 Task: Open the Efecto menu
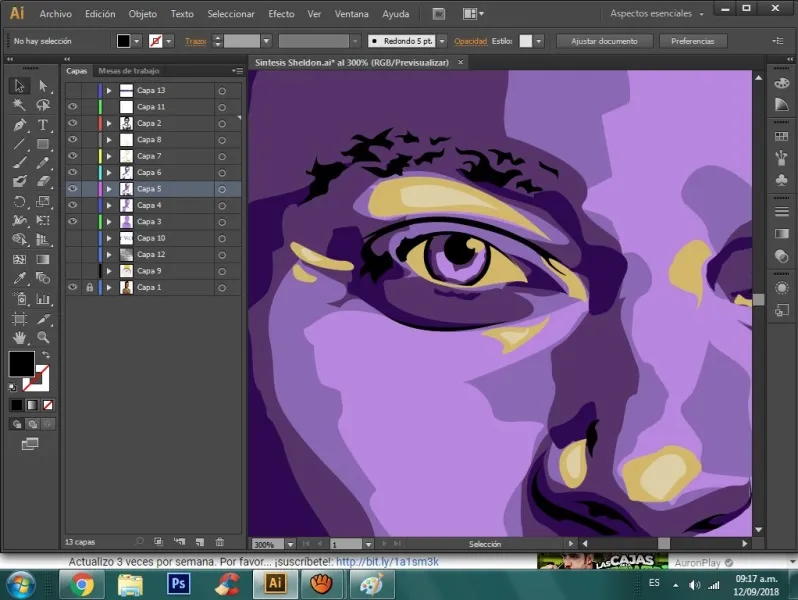click(281, 14)
